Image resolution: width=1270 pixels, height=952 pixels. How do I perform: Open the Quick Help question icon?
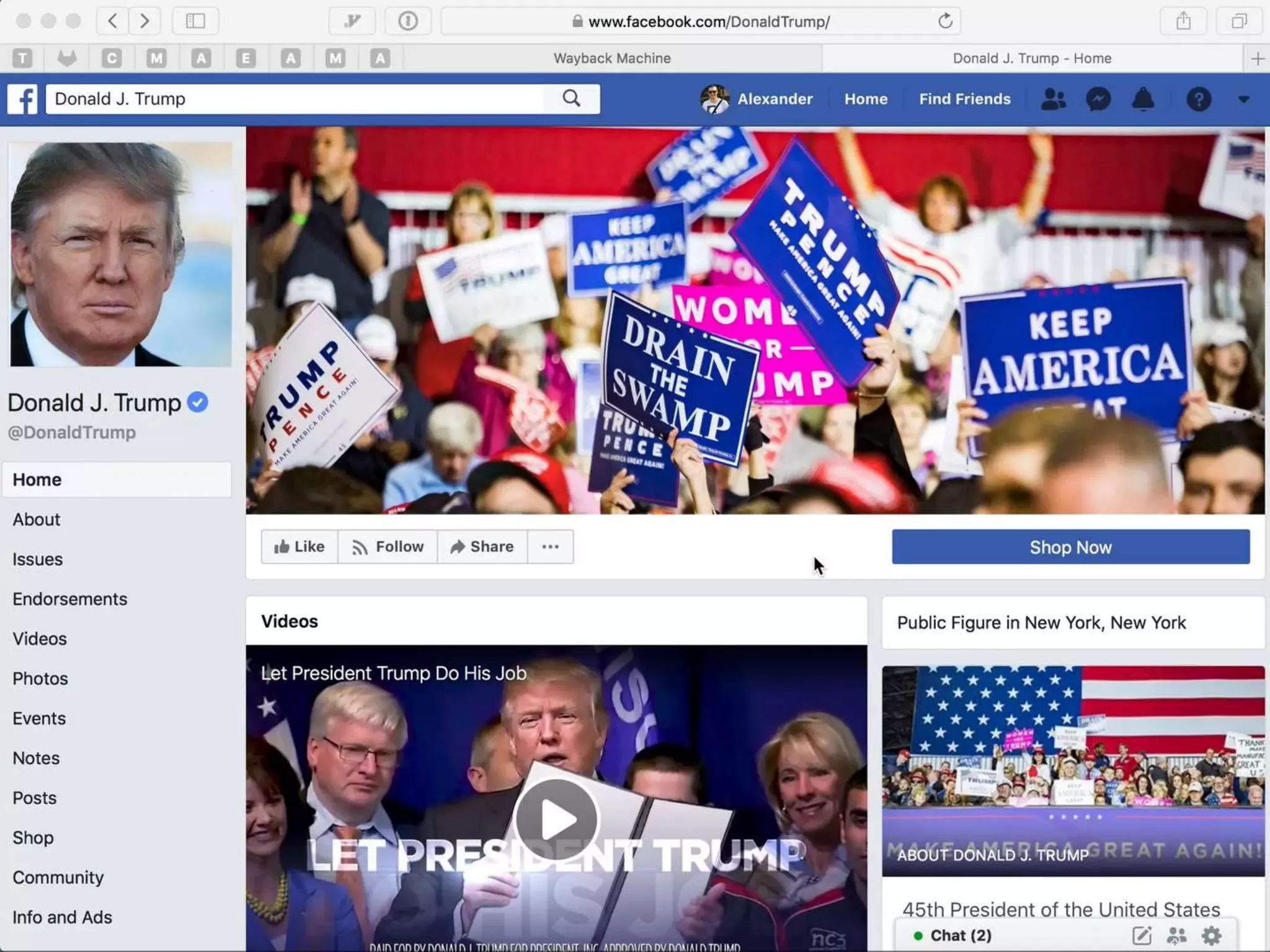click(1199, 99)
